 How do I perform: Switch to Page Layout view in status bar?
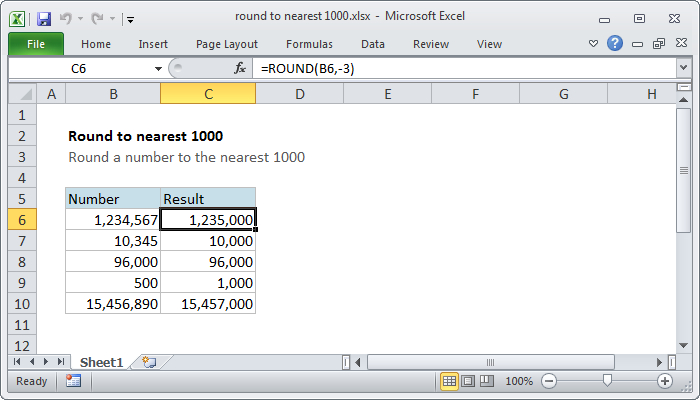point(468,381)
